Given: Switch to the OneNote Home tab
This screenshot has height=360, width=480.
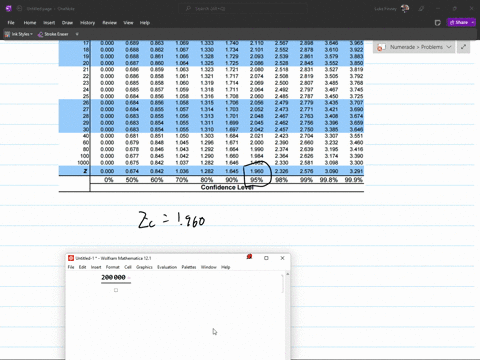Looking at the screenshot, I should click(x=30, y=23).
